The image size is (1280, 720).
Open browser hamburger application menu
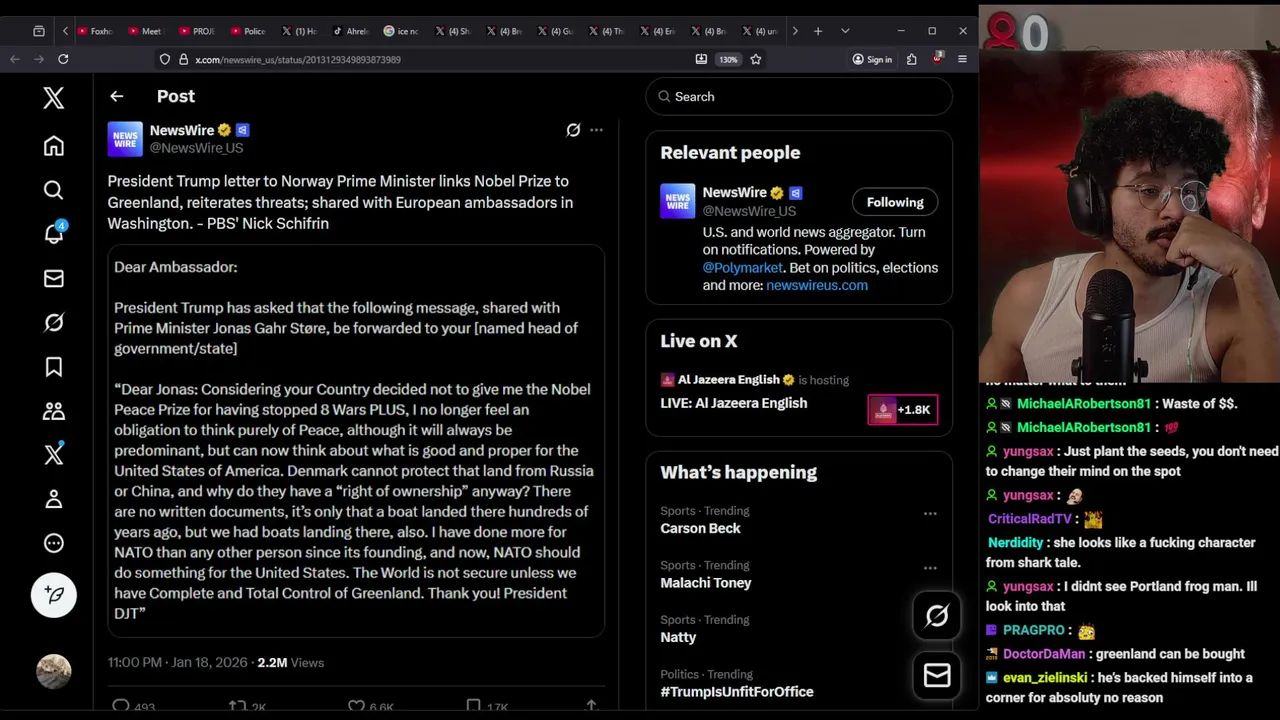pyautogui.click(x=962, y=59)
